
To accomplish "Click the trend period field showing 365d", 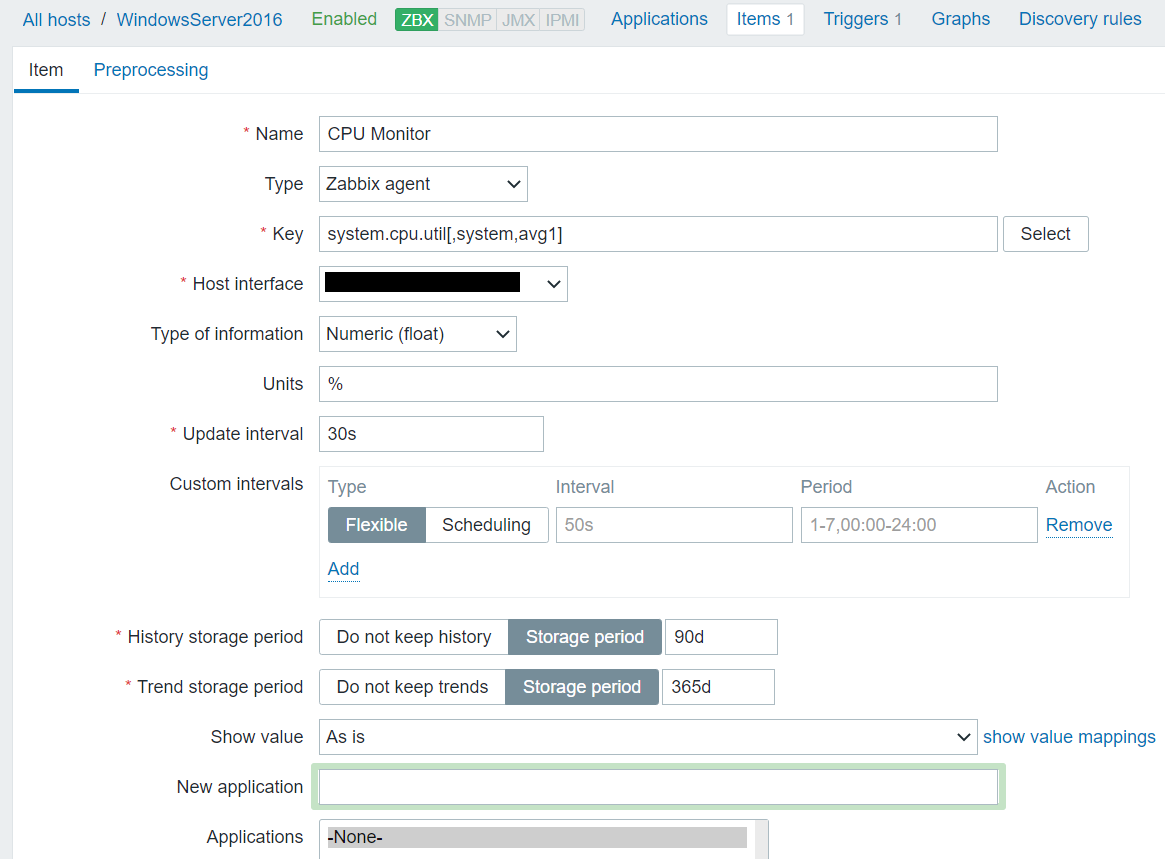I will [718, 687].
